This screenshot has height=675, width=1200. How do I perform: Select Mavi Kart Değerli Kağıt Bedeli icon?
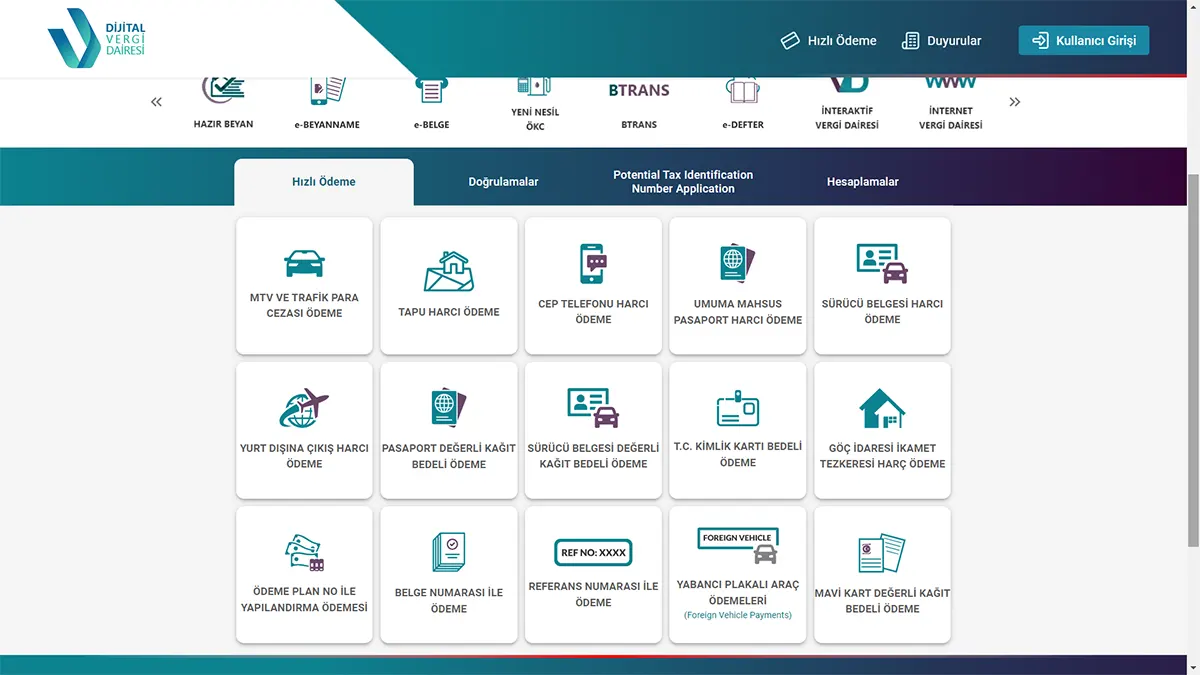[x=882, y=554]
